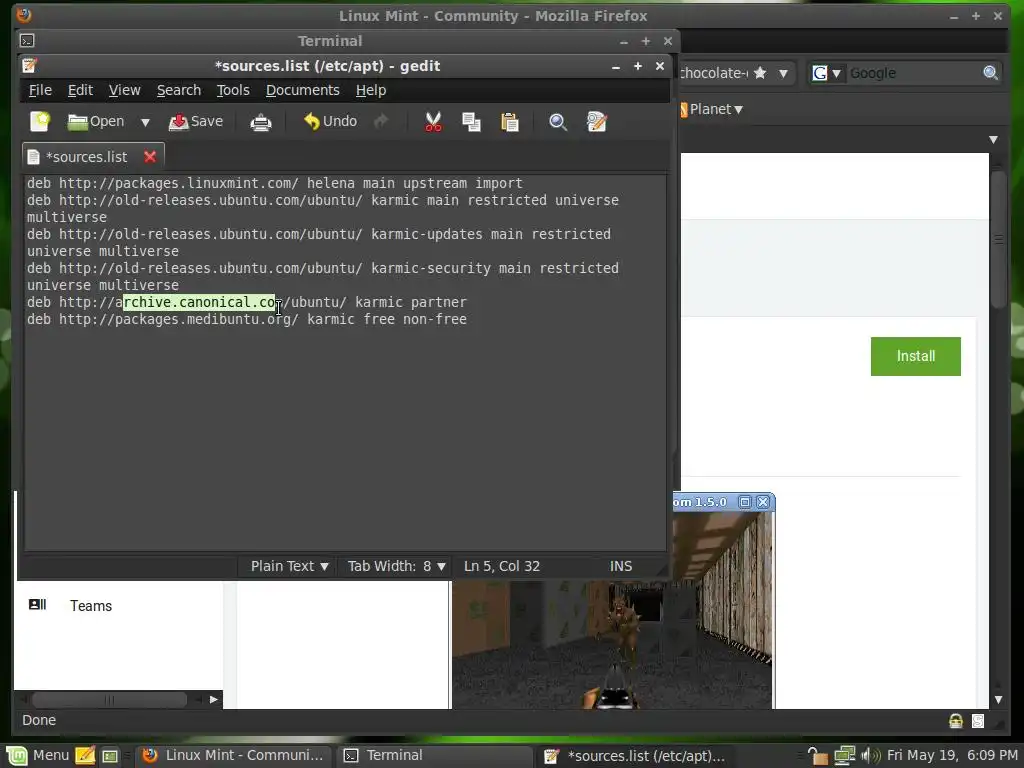Open the search engine selector dropdown

(827, 73)
